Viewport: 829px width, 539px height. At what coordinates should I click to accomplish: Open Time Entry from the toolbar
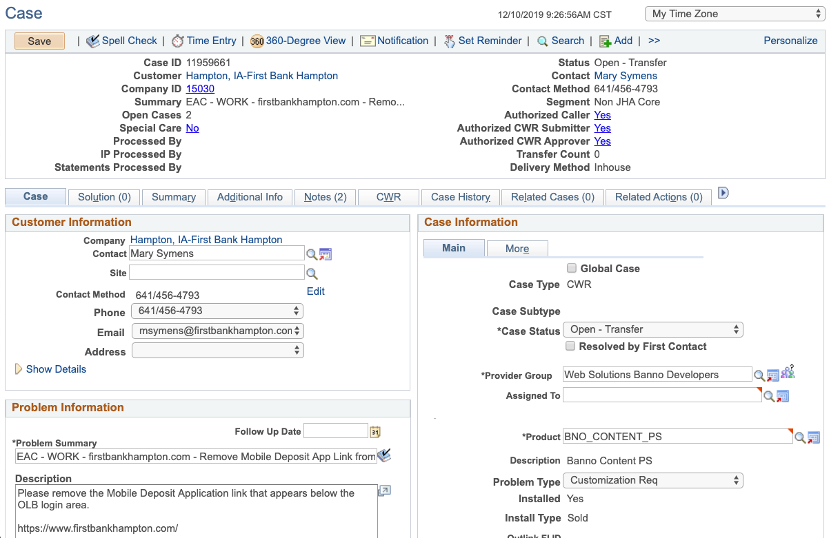(x=177, y=41)
